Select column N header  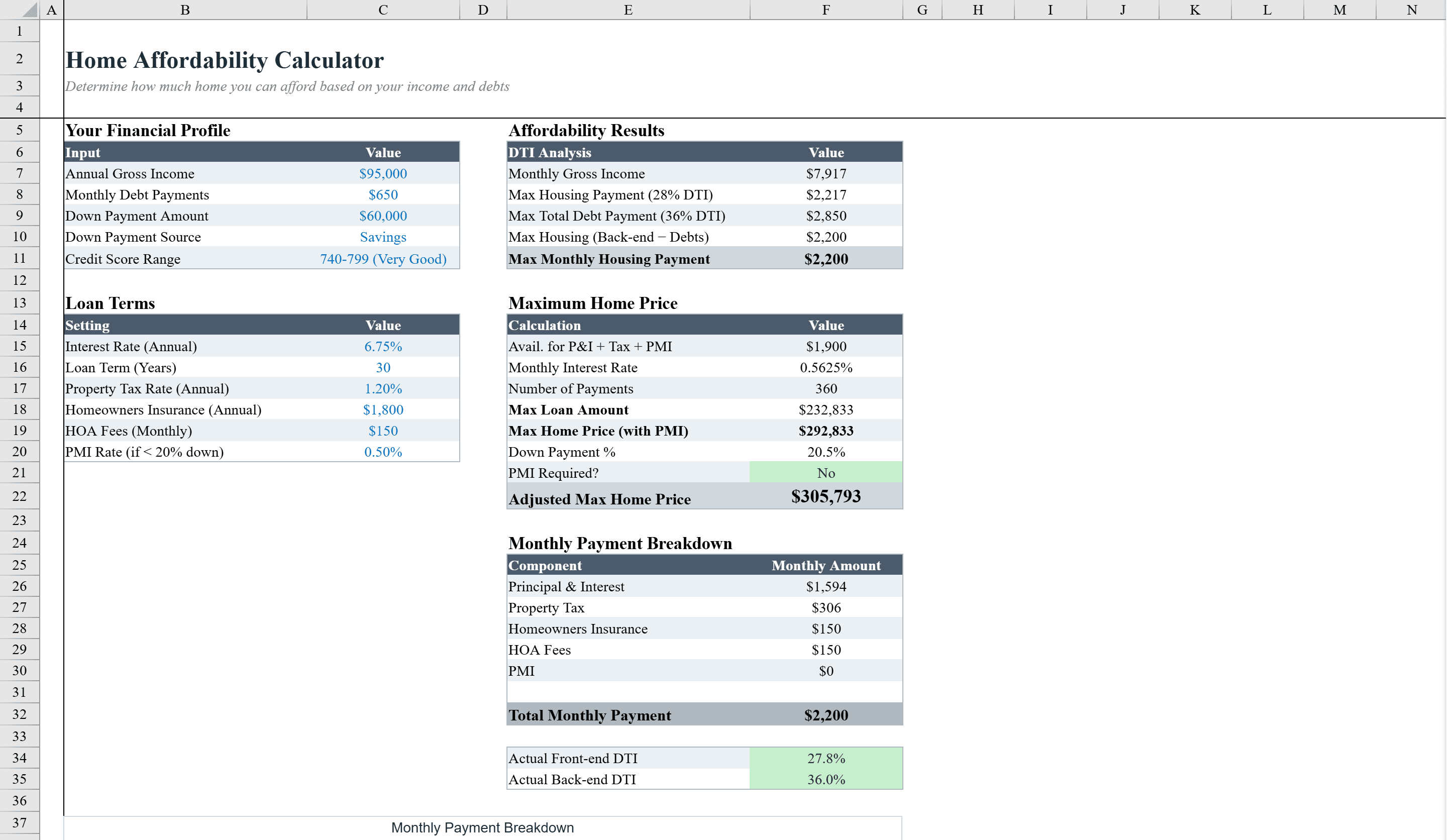[1412, 9]
